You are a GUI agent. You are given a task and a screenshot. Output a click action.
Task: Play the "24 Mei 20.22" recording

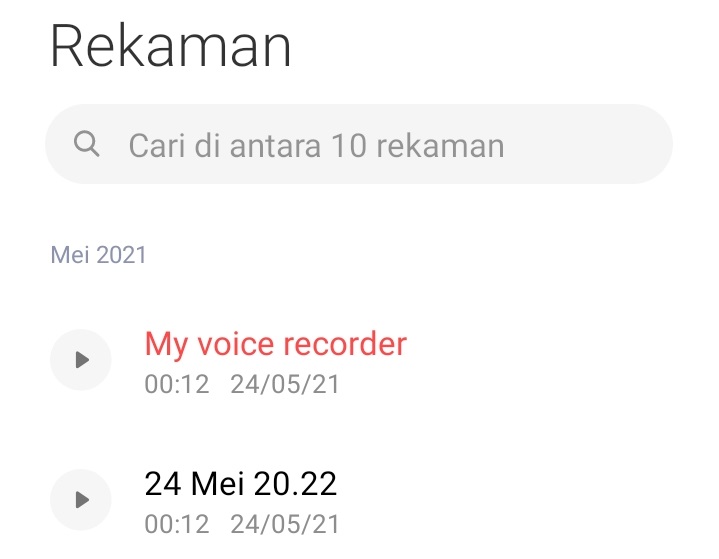click(x=81, y=500)
